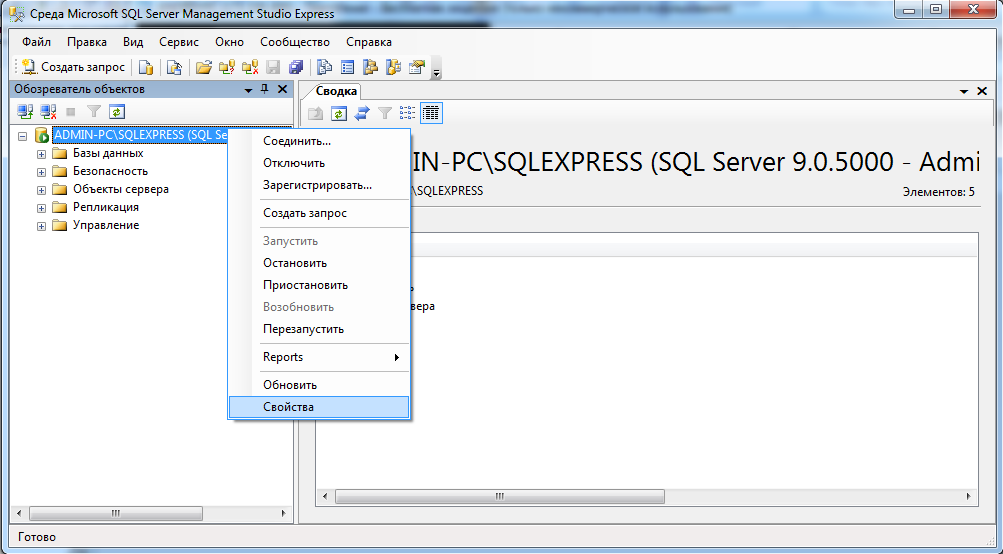
Task: Click the refresh icon in Обозреватель объектов toolbar
Action: coord(116,112)
